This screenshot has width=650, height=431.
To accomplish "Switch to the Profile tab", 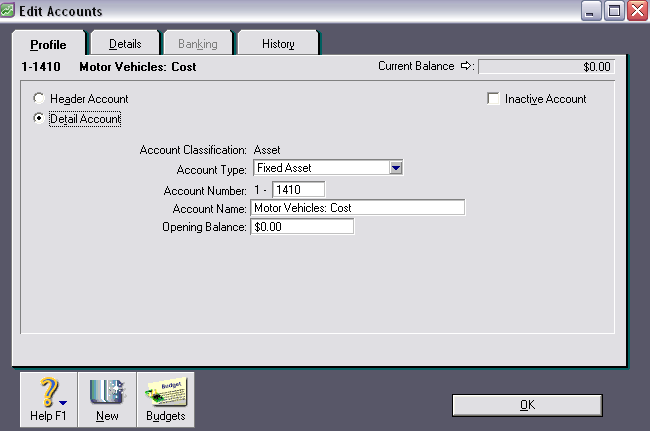I will coord(48,44).
